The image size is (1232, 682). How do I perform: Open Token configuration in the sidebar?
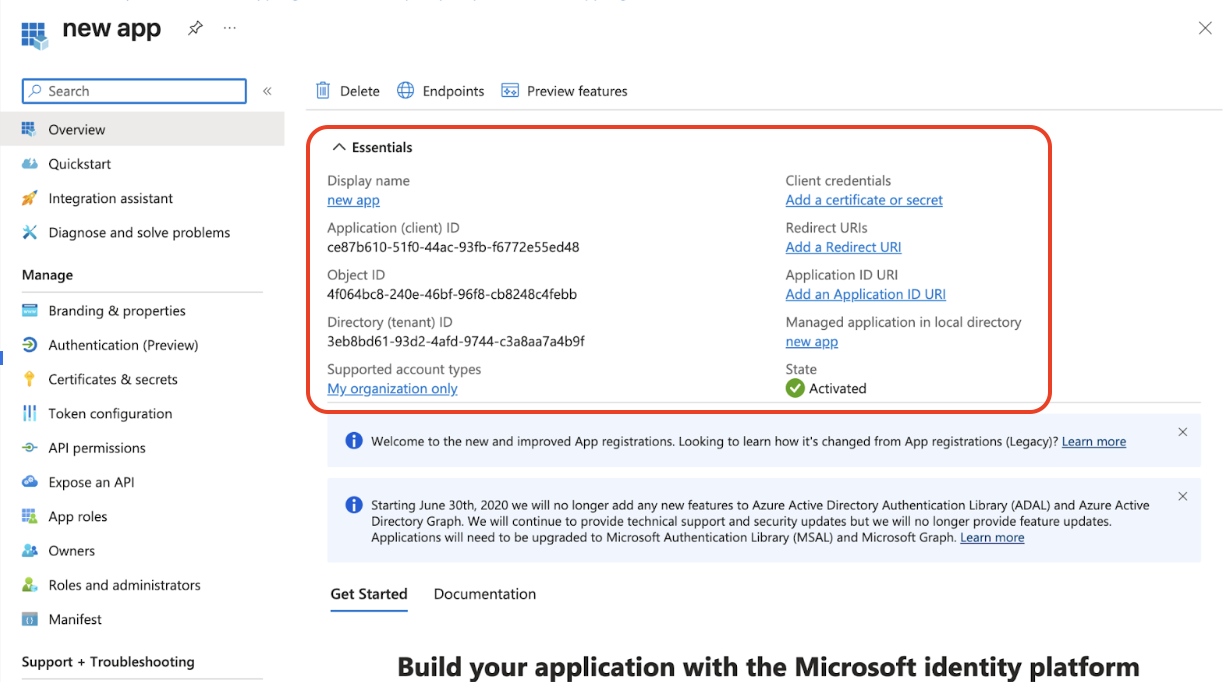tap(110, 413)
